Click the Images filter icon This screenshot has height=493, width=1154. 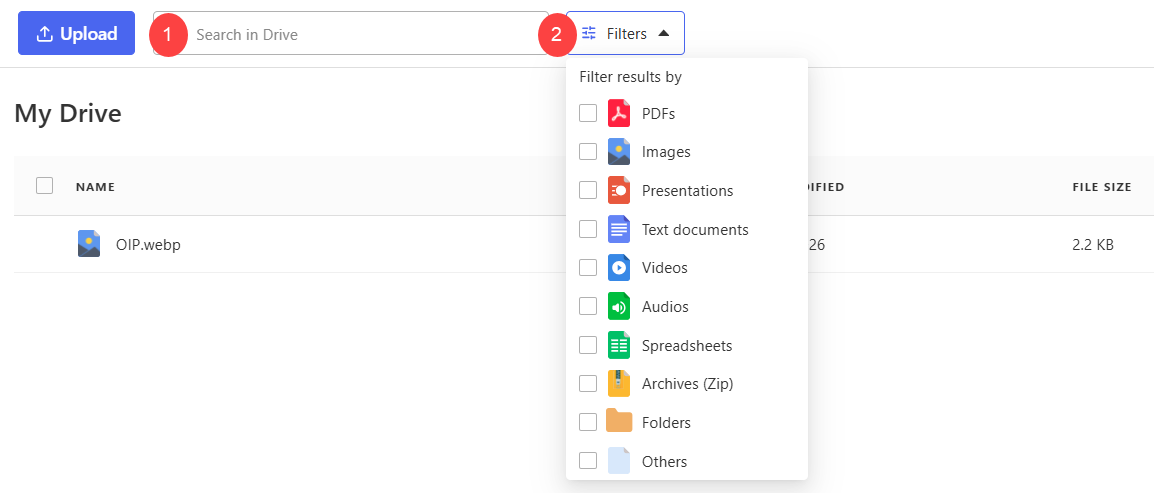click(x=619, y=152)
